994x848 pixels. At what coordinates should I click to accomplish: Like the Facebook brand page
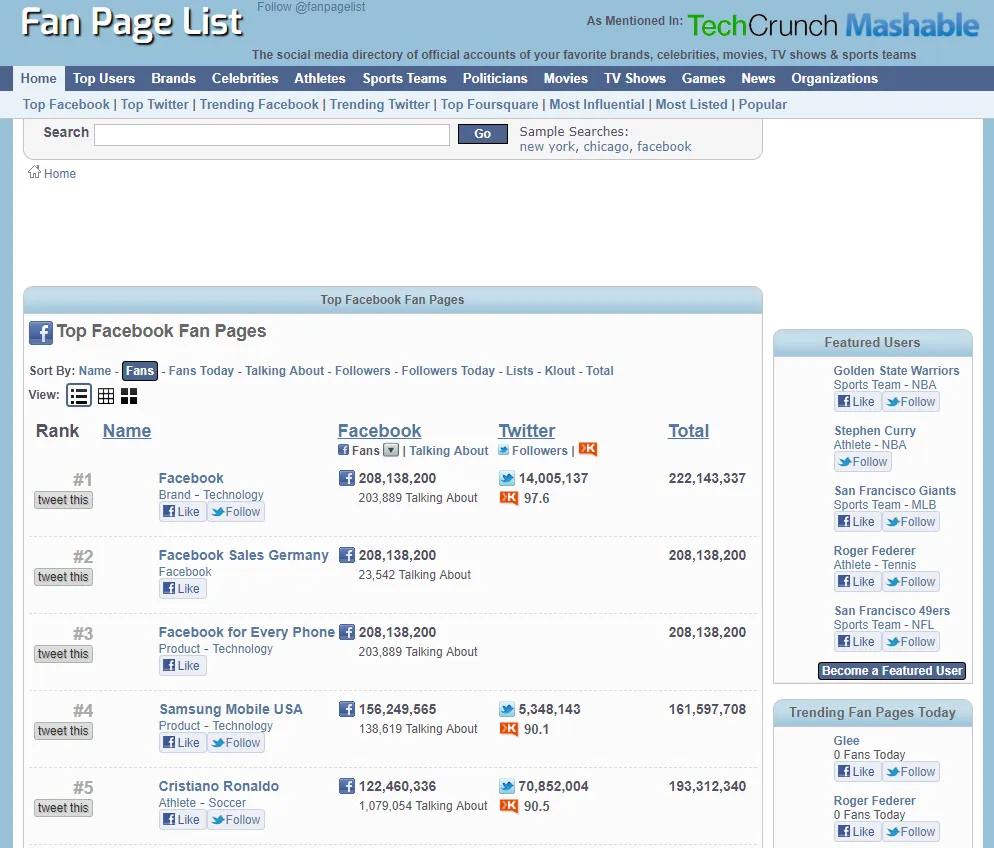point(182,511)
